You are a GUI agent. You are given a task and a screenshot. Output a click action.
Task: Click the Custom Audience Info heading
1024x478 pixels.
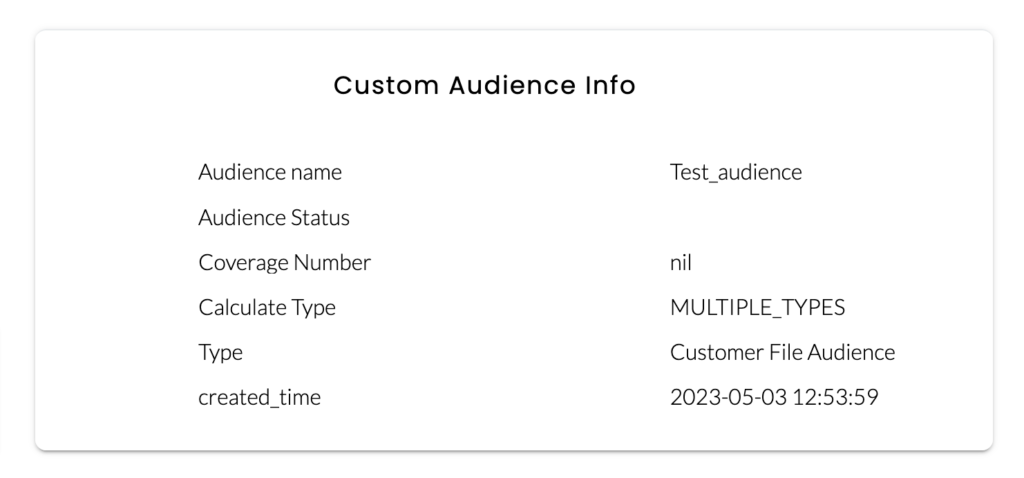485,86
